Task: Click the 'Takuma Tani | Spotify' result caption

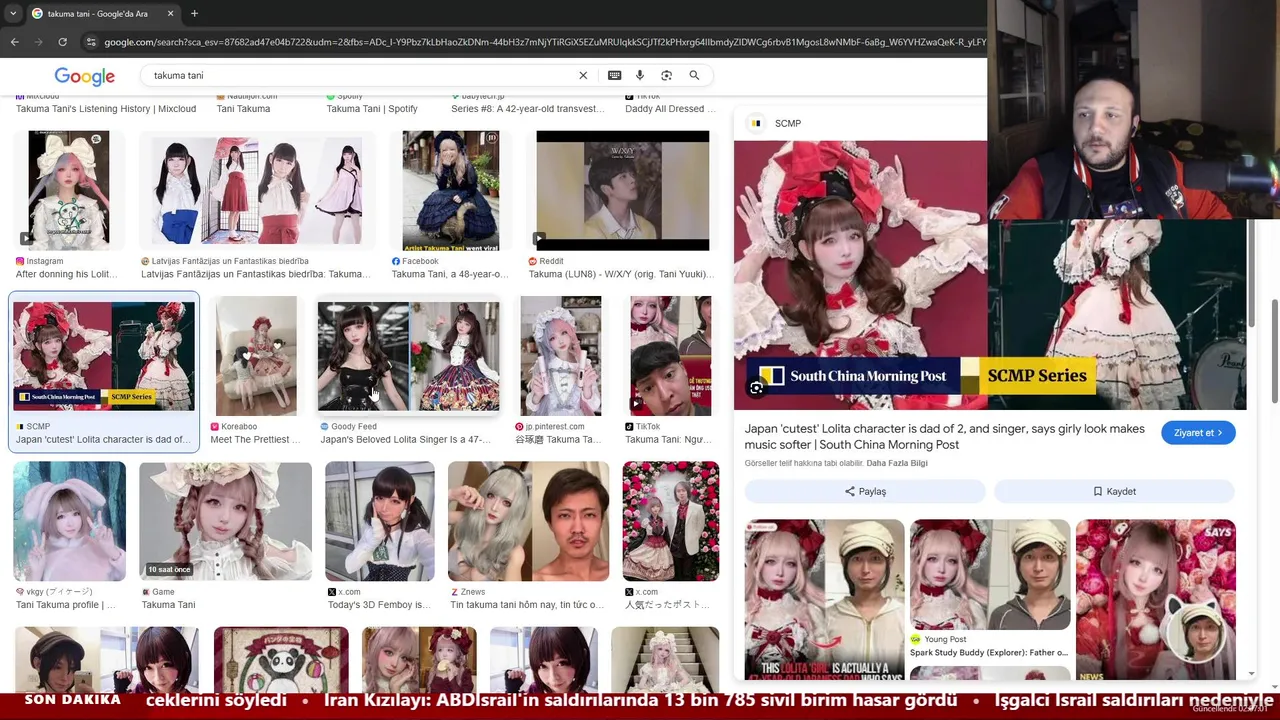Action: click(x=371, y=109)
